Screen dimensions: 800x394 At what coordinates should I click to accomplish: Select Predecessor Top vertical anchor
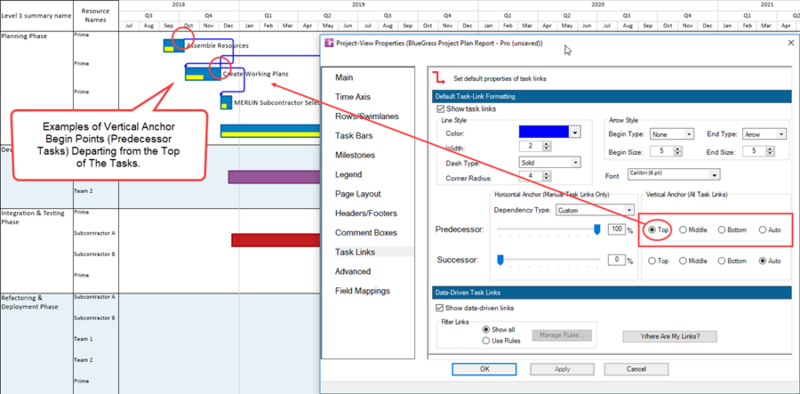652,230
